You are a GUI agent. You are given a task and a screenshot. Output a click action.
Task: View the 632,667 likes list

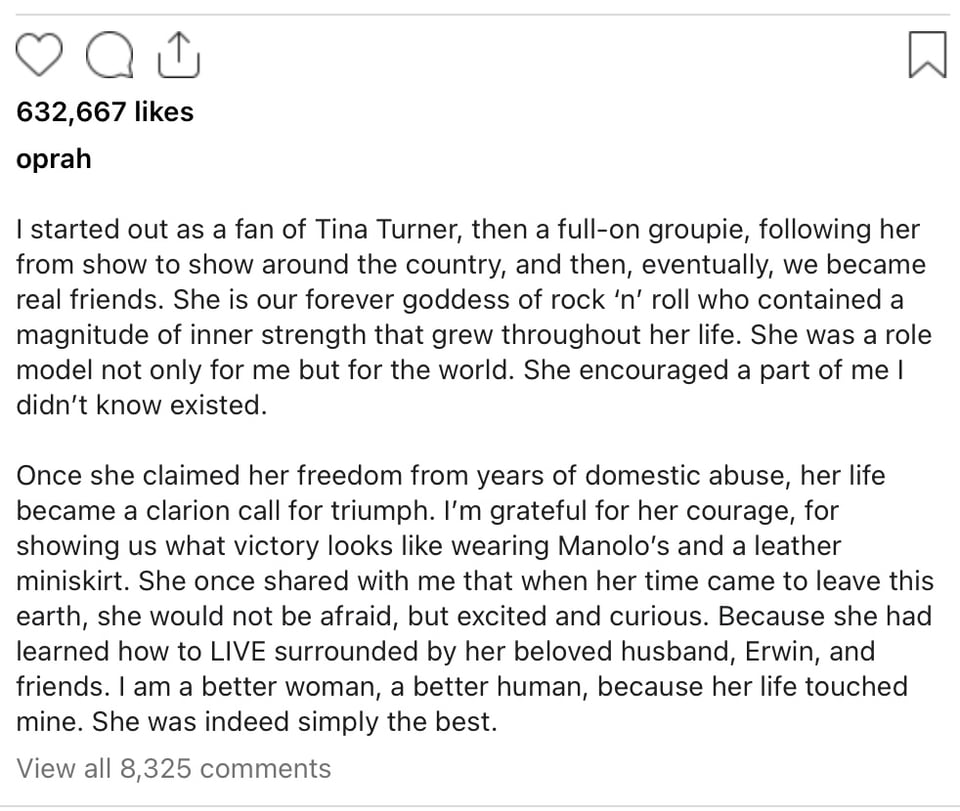pos(105,112)
